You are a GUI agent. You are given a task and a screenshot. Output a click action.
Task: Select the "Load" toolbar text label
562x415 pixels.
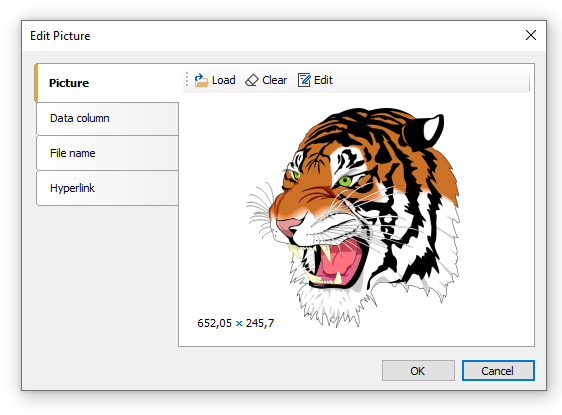point(224,80)
